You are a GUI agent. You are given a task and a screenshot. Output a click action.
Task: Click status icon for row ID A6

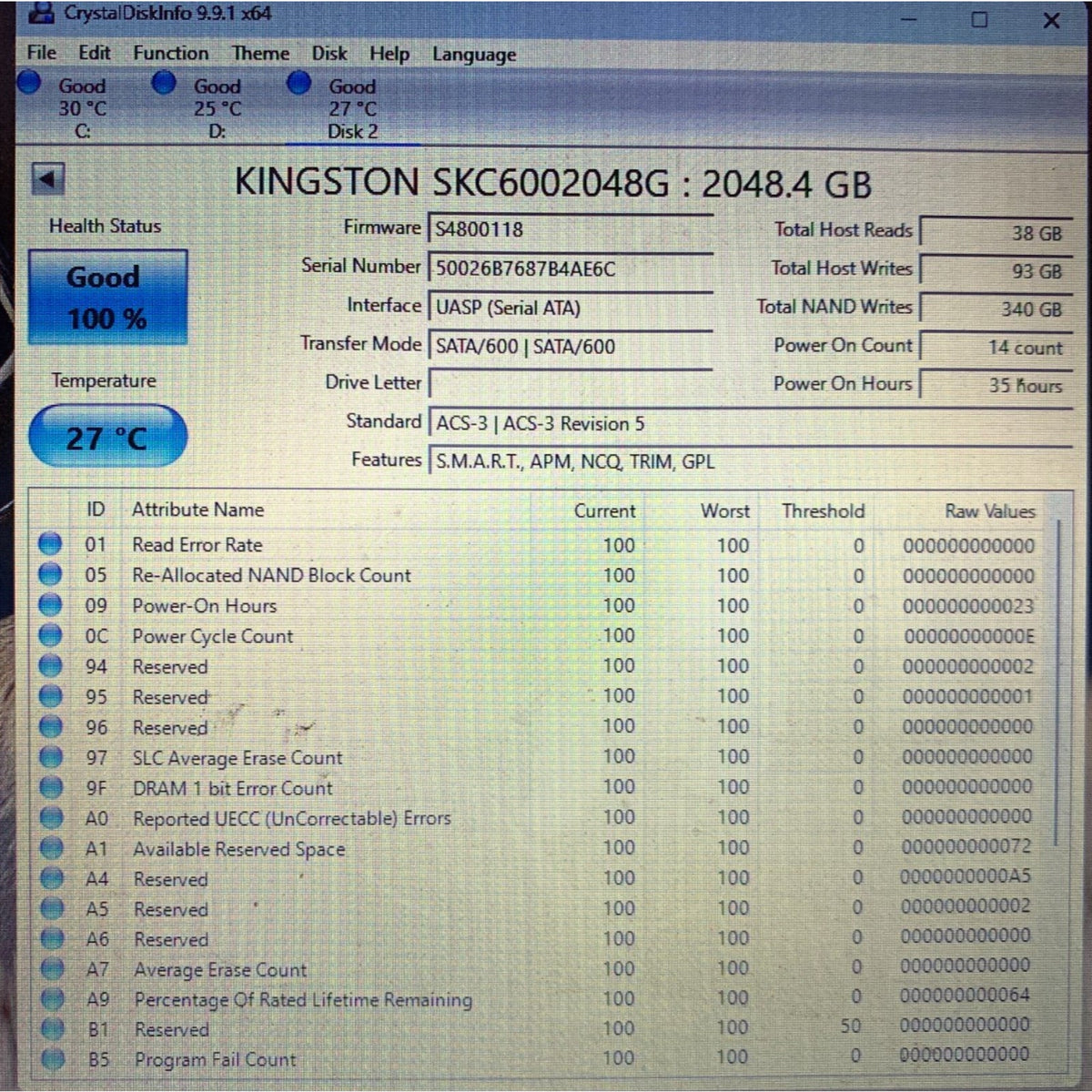pyautogui.click(x=53, y=939)
